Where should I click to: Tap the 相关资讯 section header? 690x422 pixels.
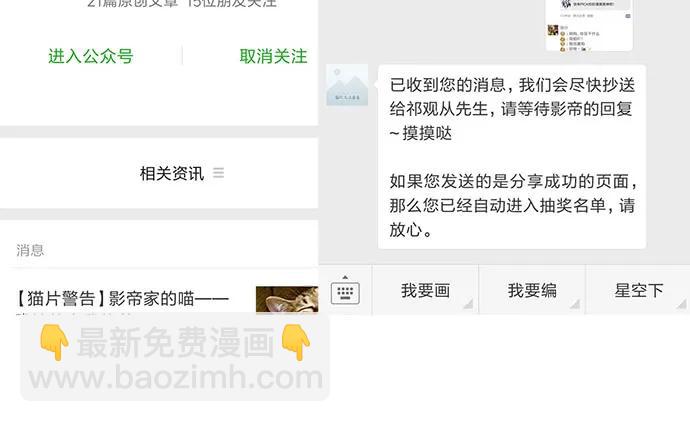[172, 173]
